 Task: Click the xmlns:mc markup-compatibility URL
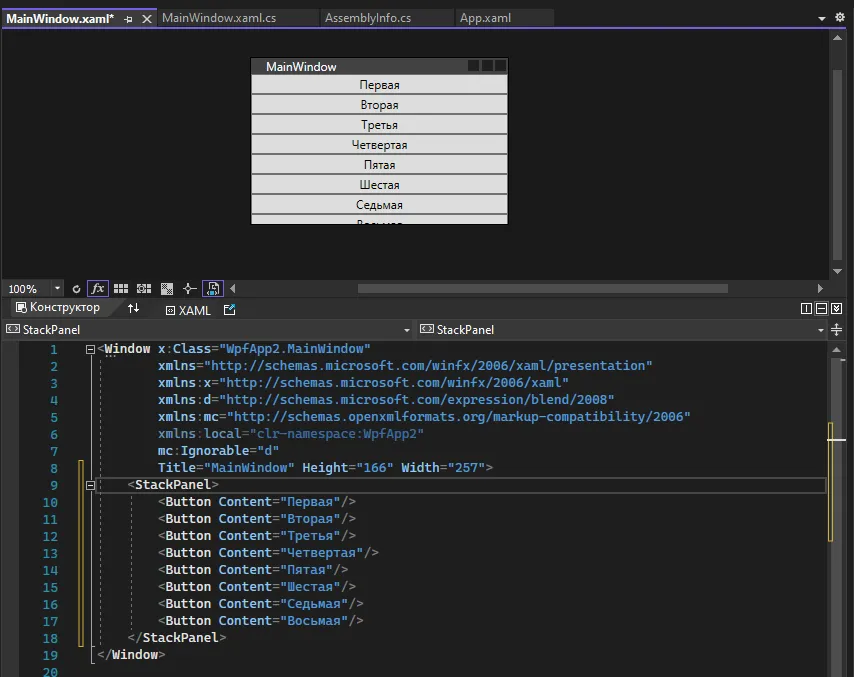459,417
